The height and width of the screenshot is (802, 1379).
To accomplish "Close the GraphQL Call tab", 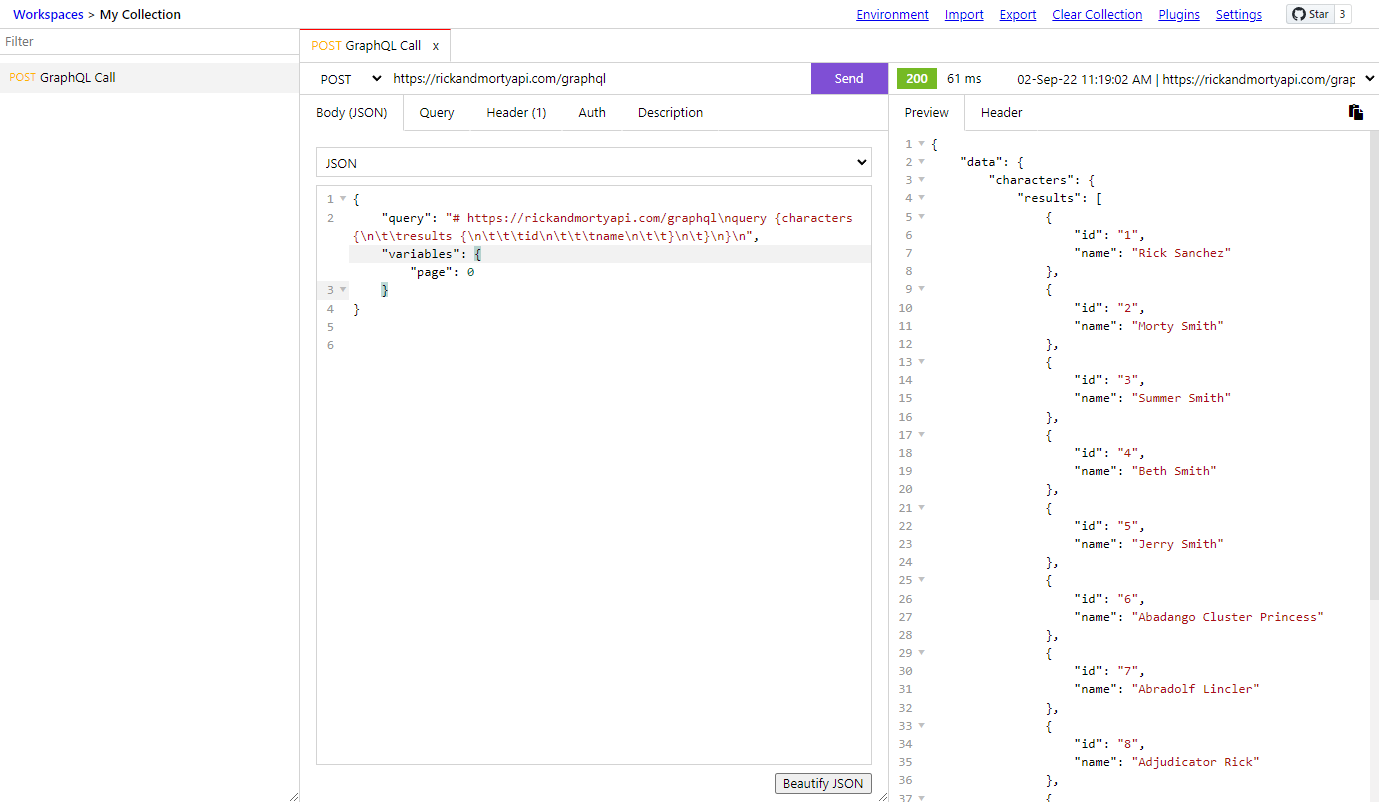I will pos(436,46).
